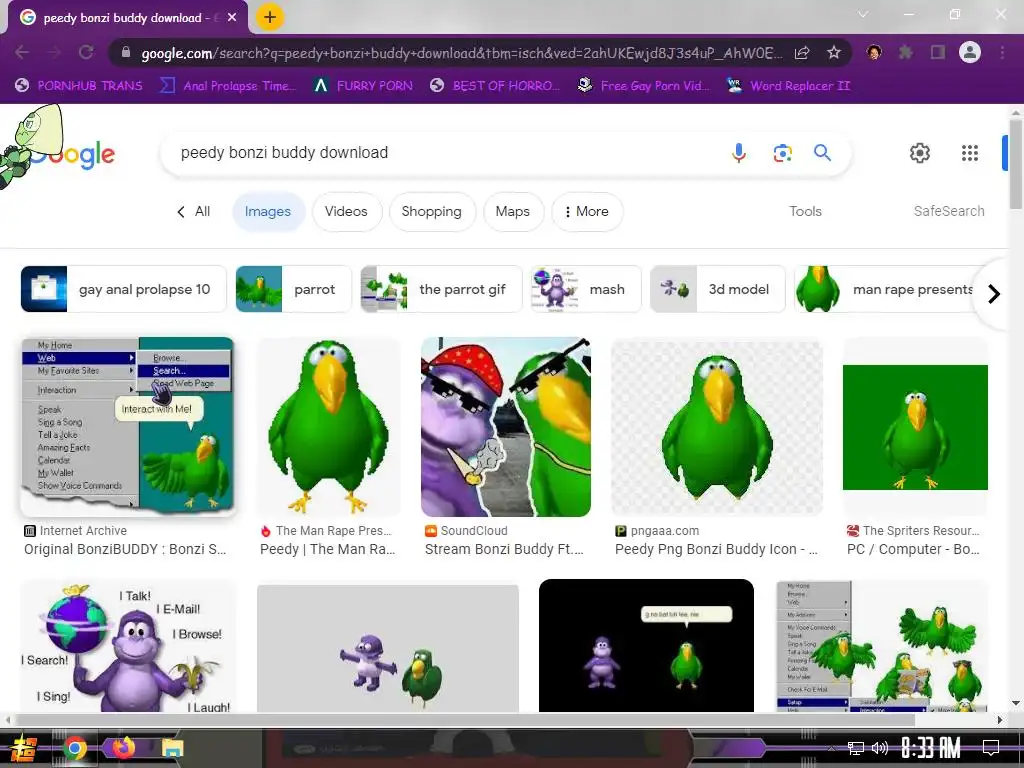Viewport: 1024px width, 768px height.
Task: Click 'Original BonziBUDDY : Bonzi S...' link
Action: click(x=125, y=549)
